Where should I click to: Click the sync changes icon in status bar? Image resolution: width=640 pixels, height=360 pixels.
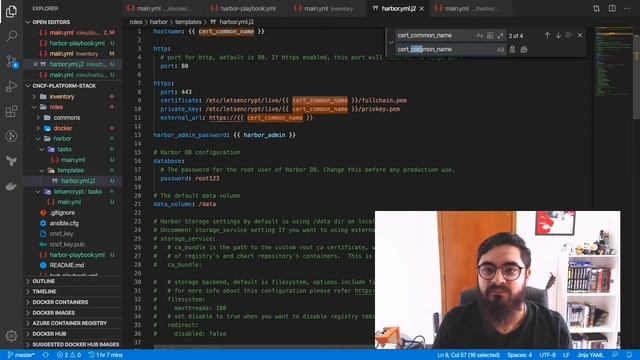[x=46, y=355]
